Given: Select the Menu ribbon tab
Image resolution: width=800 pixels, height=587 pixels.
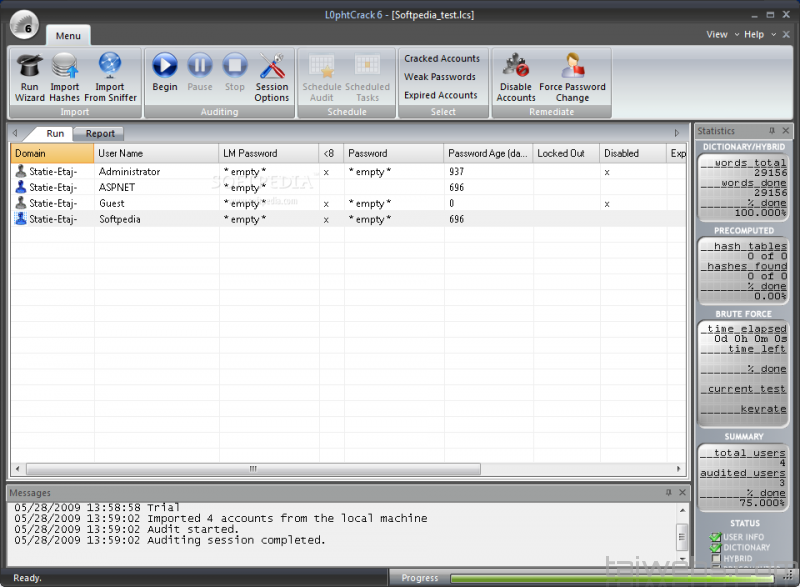Looking at the screenshot, I should (68, 36).
